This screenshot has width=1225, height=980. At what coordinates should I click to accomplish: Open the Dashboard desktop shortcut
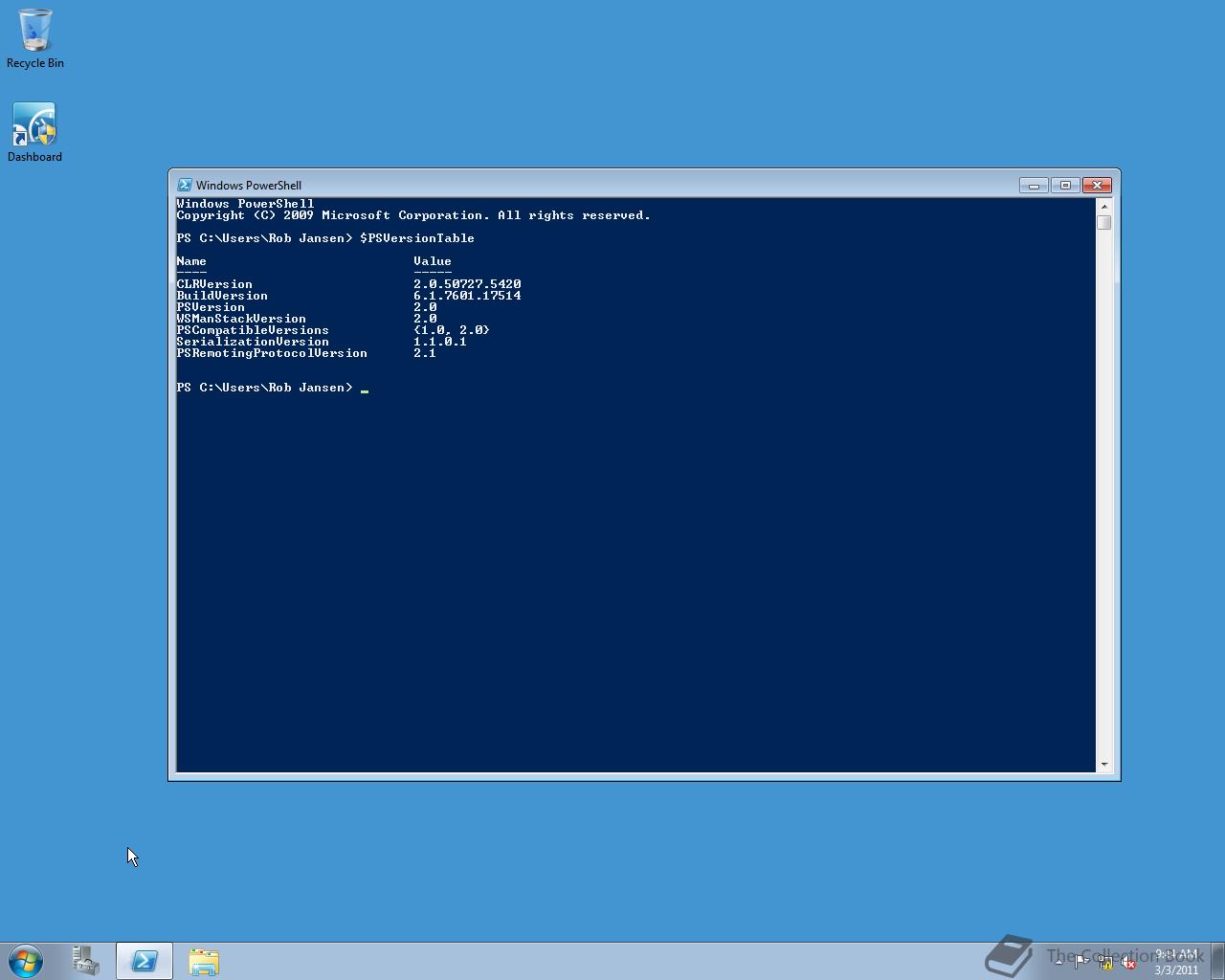coord(34,132)
